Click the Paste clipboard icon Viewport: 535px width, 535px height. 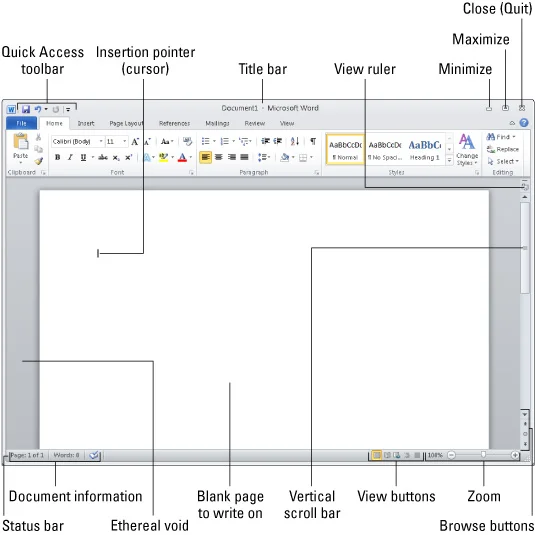(x=20, y=142)
